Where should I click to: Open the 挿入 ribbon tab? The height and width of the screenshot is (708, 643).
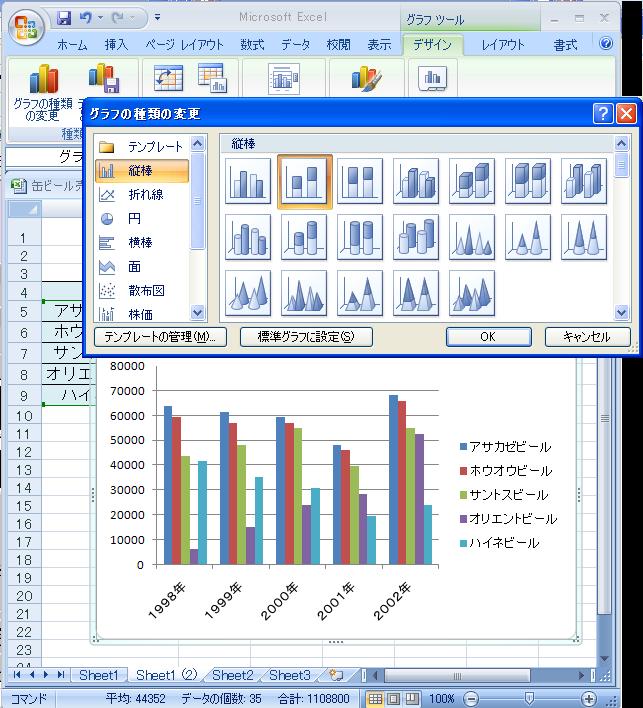[x=116, y=44]
